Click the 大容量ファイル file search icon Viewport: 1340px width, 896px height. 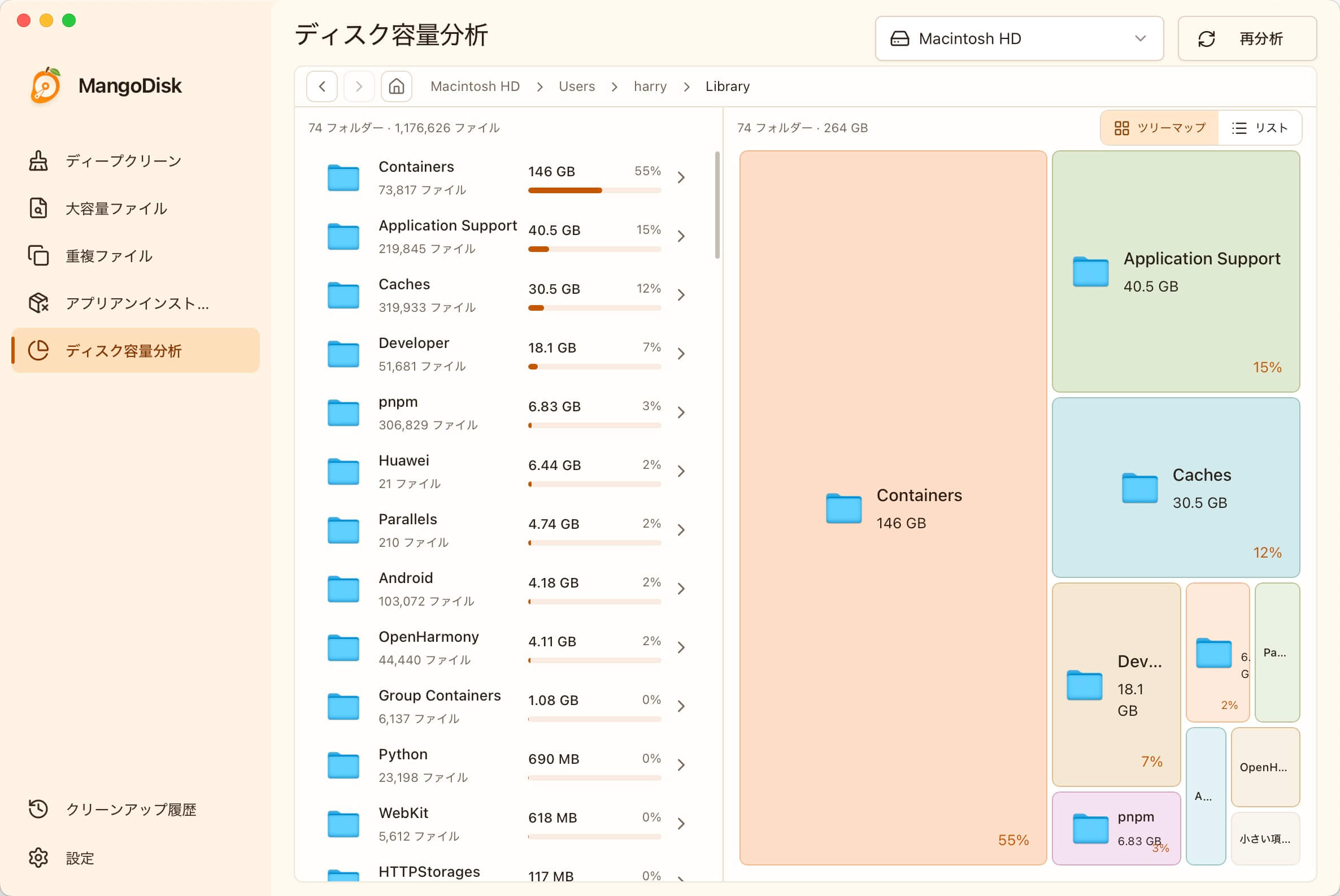pyautogui.click(x=38, y=208)
